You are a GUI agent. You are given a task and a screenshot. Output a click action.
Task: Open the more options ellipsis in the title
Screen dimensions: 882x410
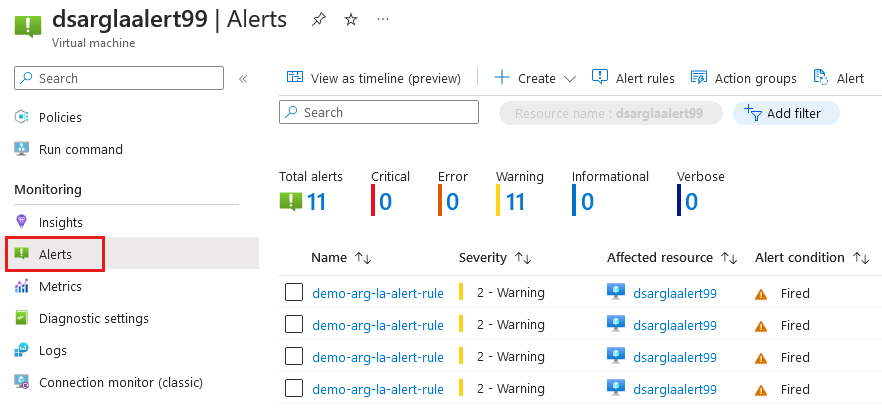coord(383,20)
